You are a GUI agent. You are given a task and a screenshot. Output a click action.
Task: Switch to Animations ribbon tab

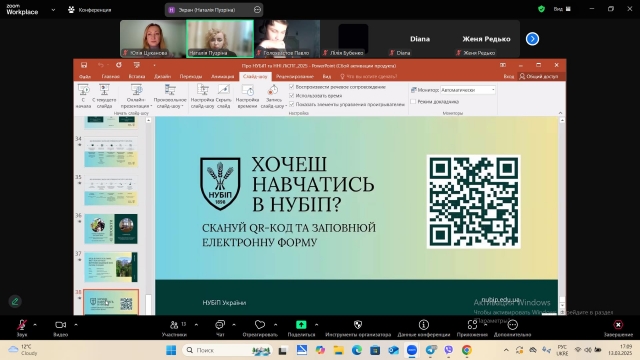point(222,76)
